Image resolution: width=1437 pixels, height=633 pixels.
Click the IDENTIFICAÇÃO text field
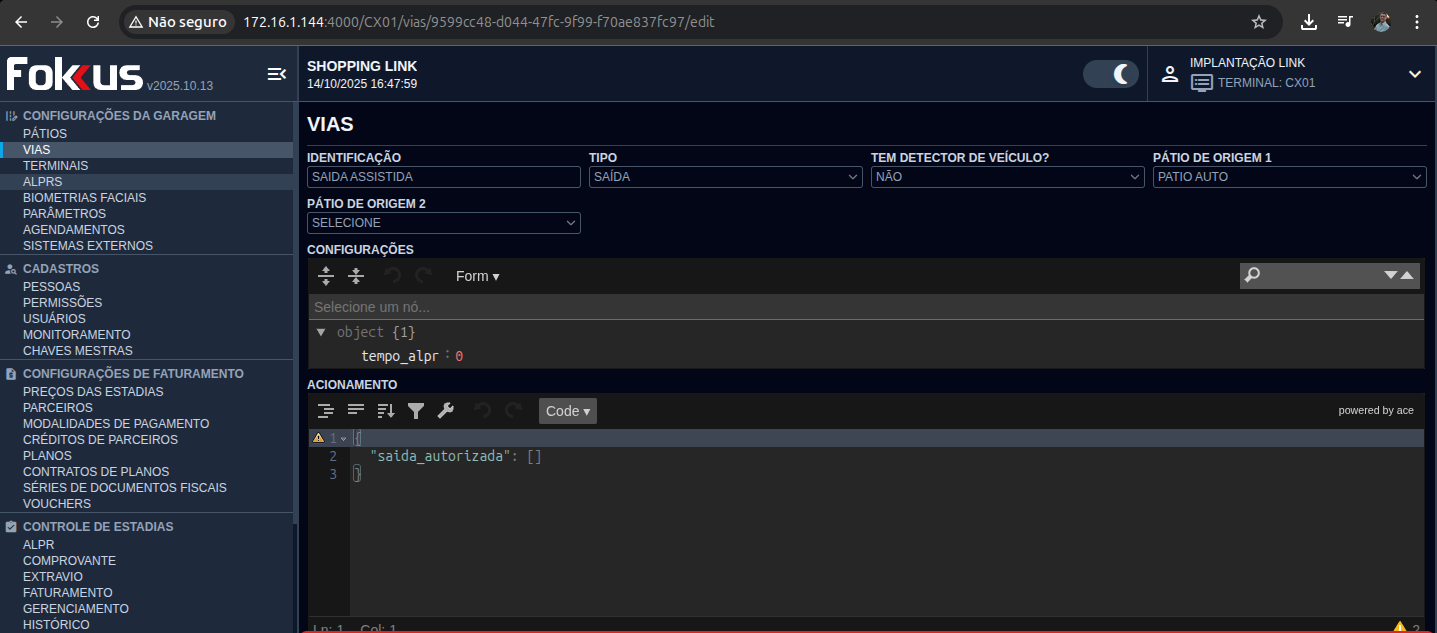coord(443,177)
